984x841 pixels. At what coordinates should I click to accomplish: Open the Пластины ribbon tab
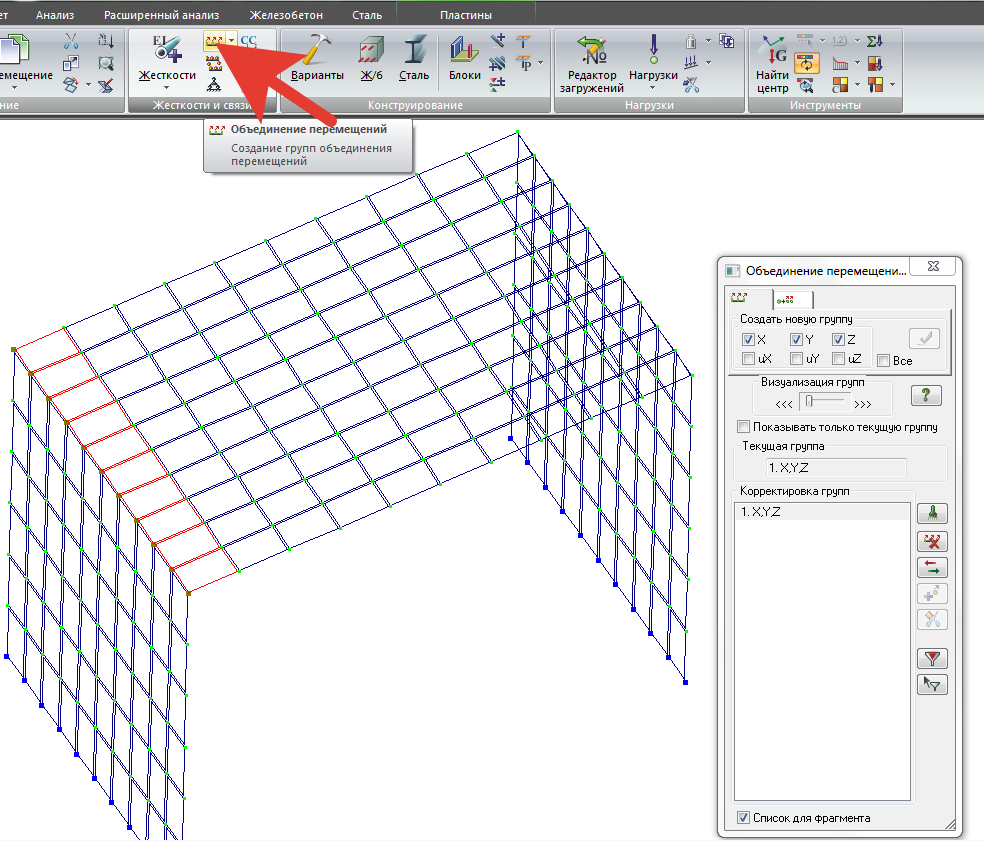[x=466, y=15]
